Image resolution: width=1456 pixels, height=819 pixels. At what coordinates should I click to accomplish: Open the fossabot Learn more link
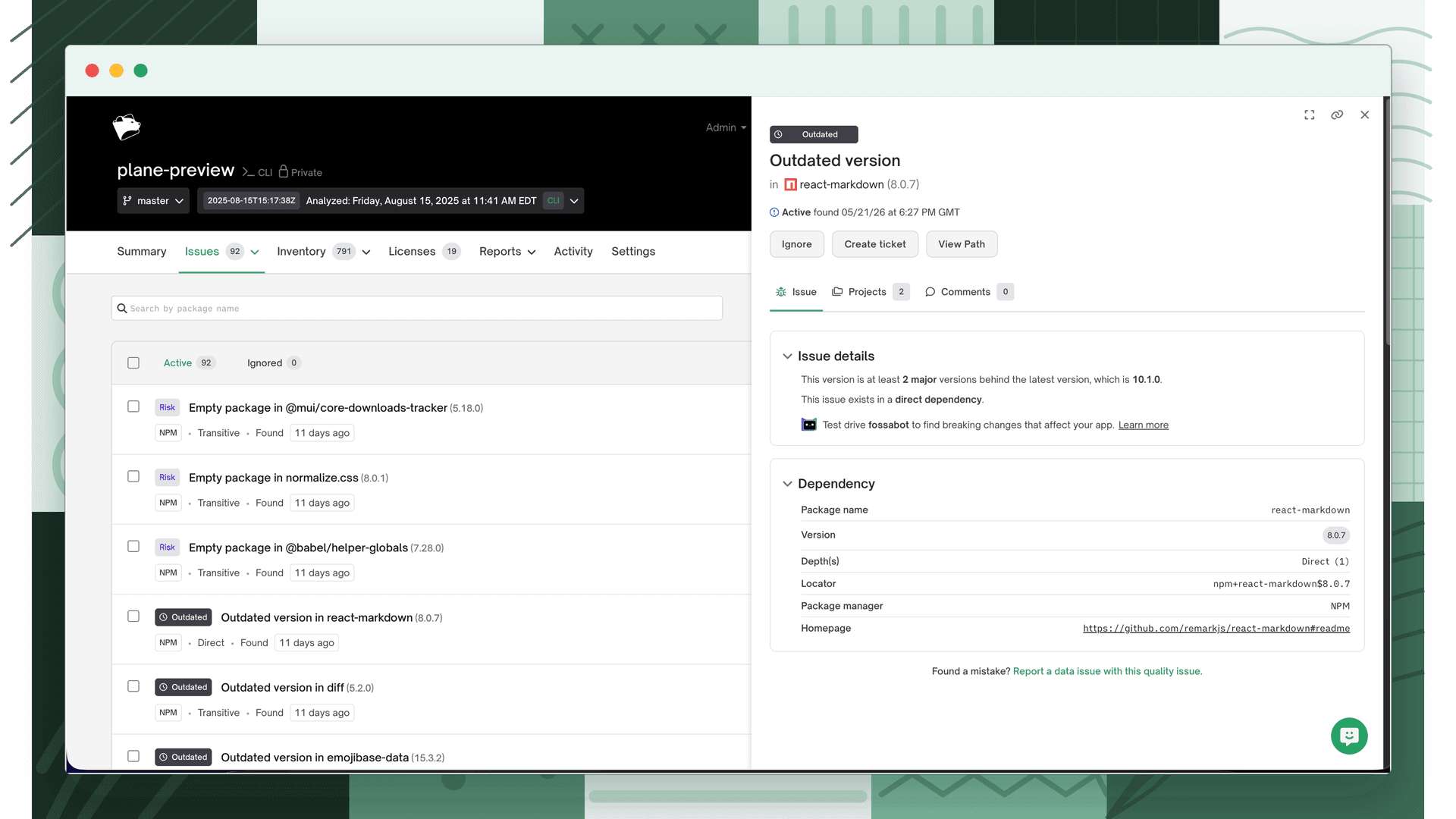(1144, 425)
